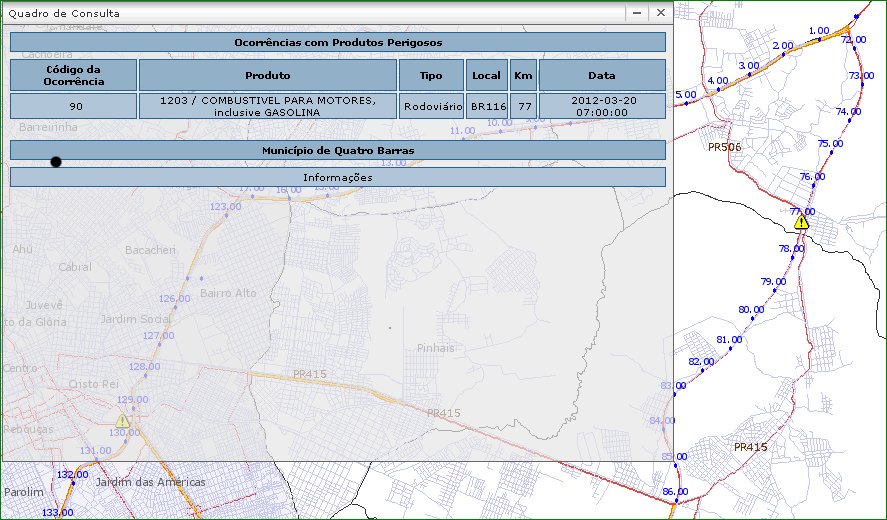
Task: Click the 80.00 km marker on map
Action: pyautogui.click(x=750, y=310)
